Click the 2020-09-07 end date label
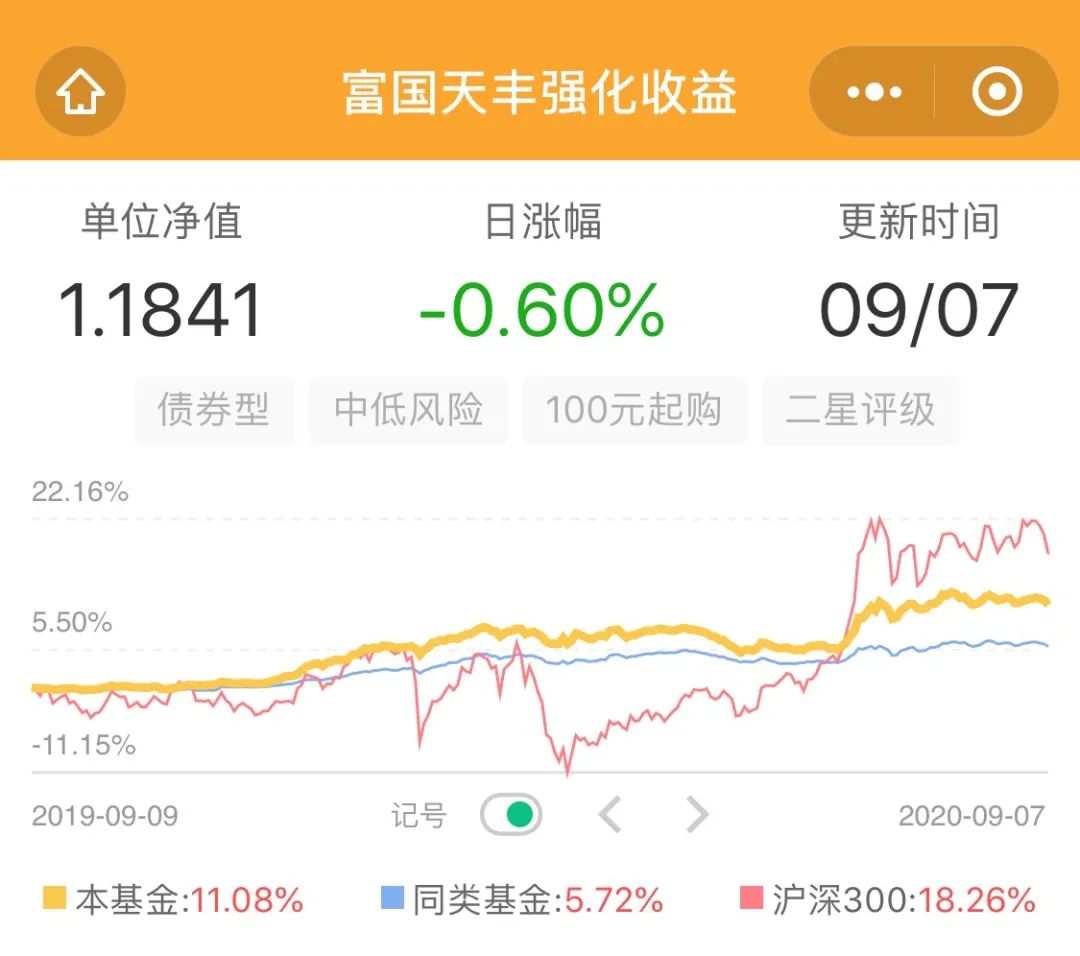Viewport: 1080px width, 956px height. pos(971,816)
